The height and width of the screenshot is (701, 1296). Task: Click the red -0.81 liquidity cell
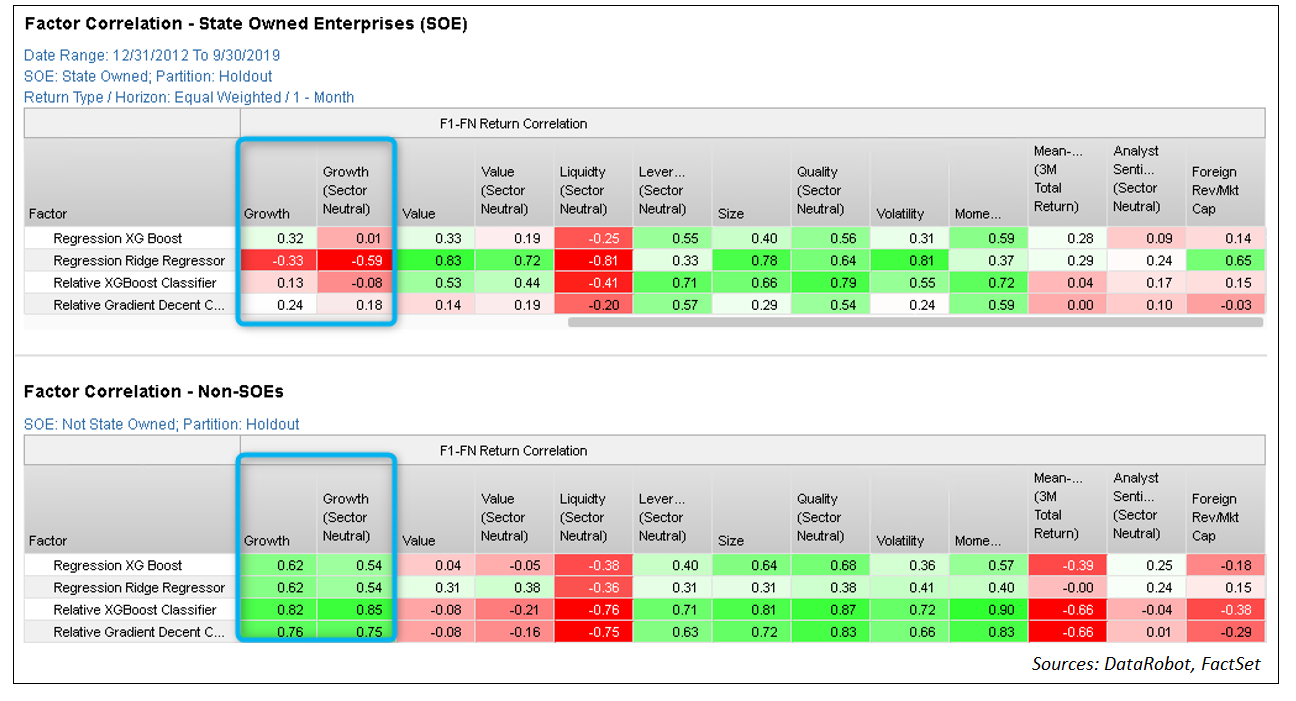(592, 261)
